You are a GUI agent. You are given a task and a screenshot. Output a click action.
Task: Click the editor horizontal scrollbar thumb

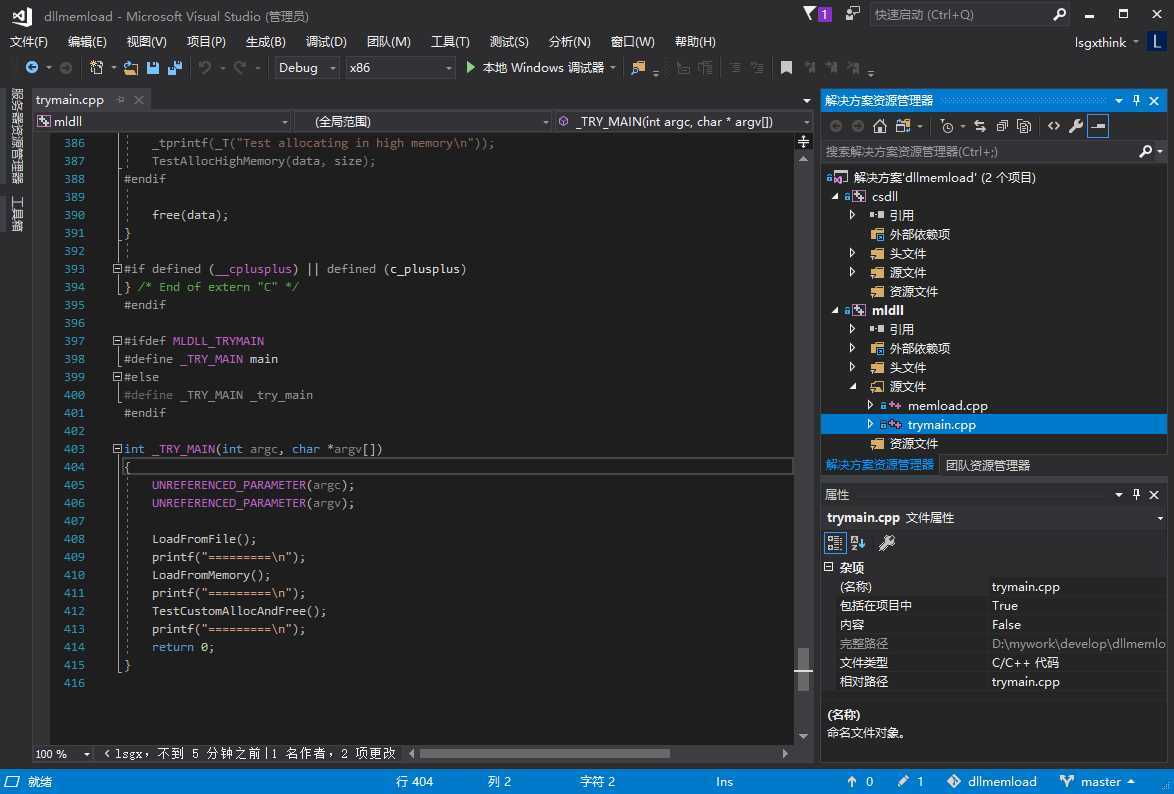tap(544, 754)
